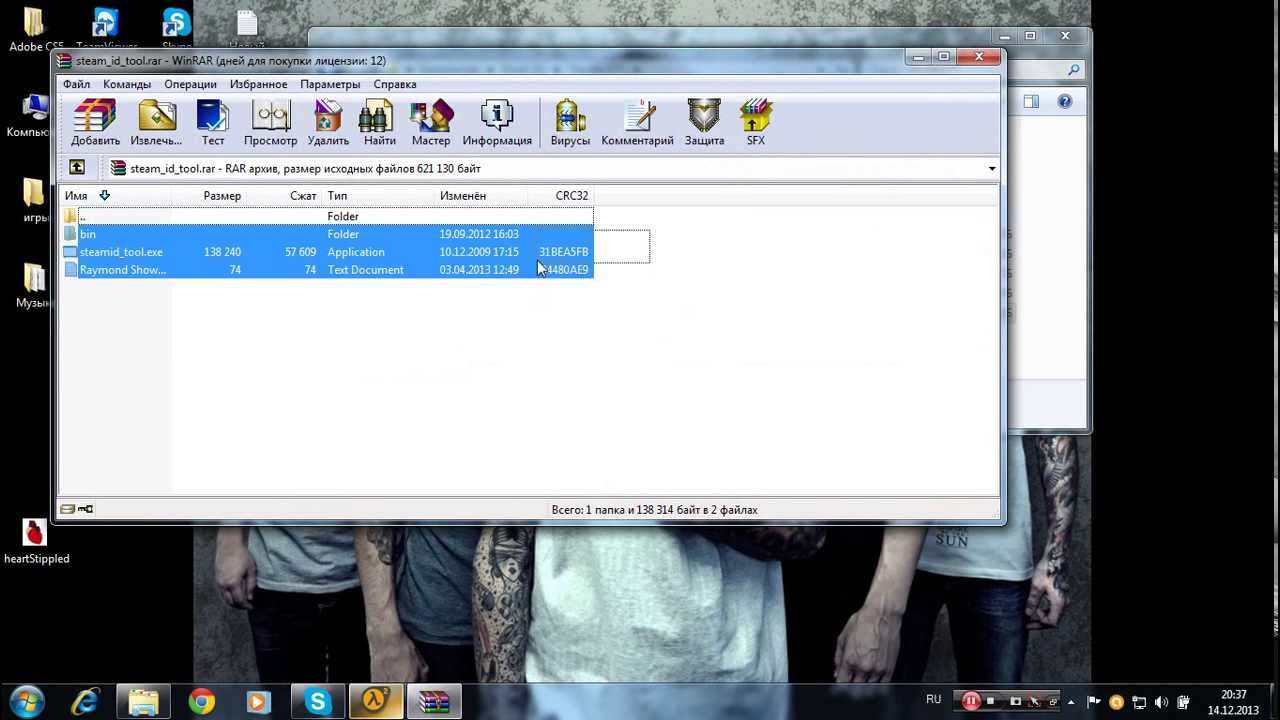The height and width of the screenshot is (720, 1280).
Task: Open Adobe CS5 desktop folder
Action: [x=35, y=28]
